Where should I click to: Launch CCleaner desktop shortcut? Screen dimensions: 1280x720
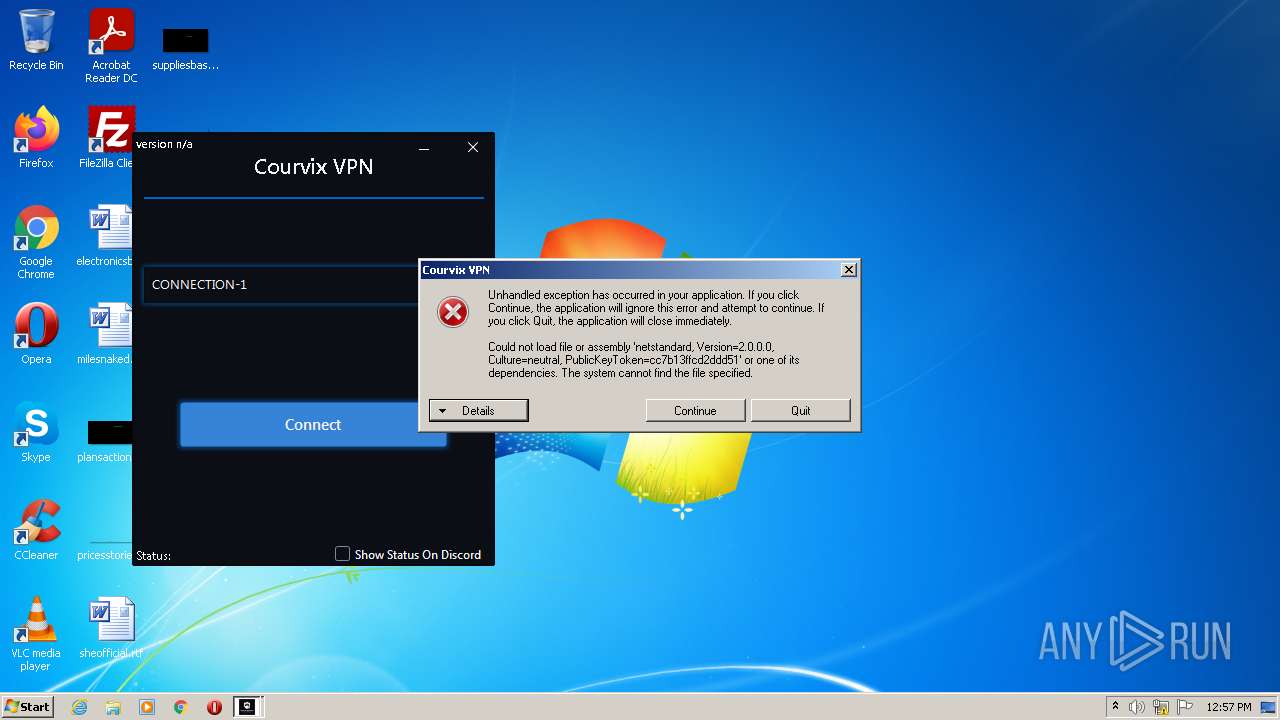[36, 530]
